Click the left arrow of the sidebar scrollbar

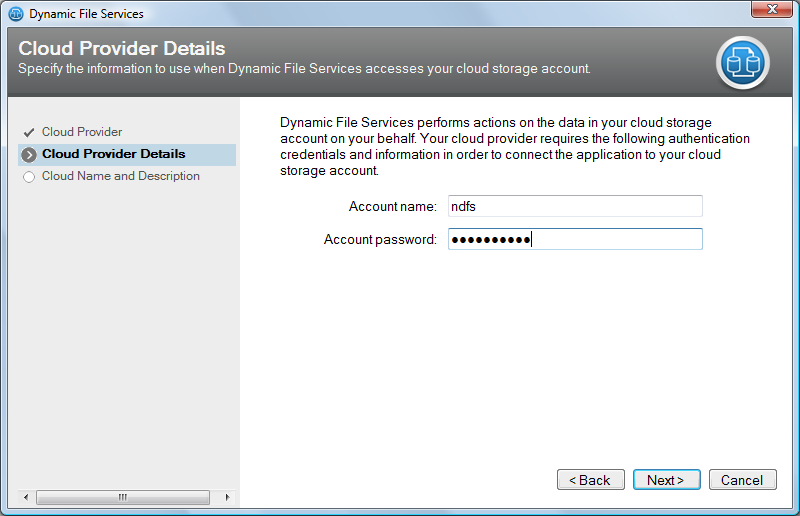pos(14,497)
